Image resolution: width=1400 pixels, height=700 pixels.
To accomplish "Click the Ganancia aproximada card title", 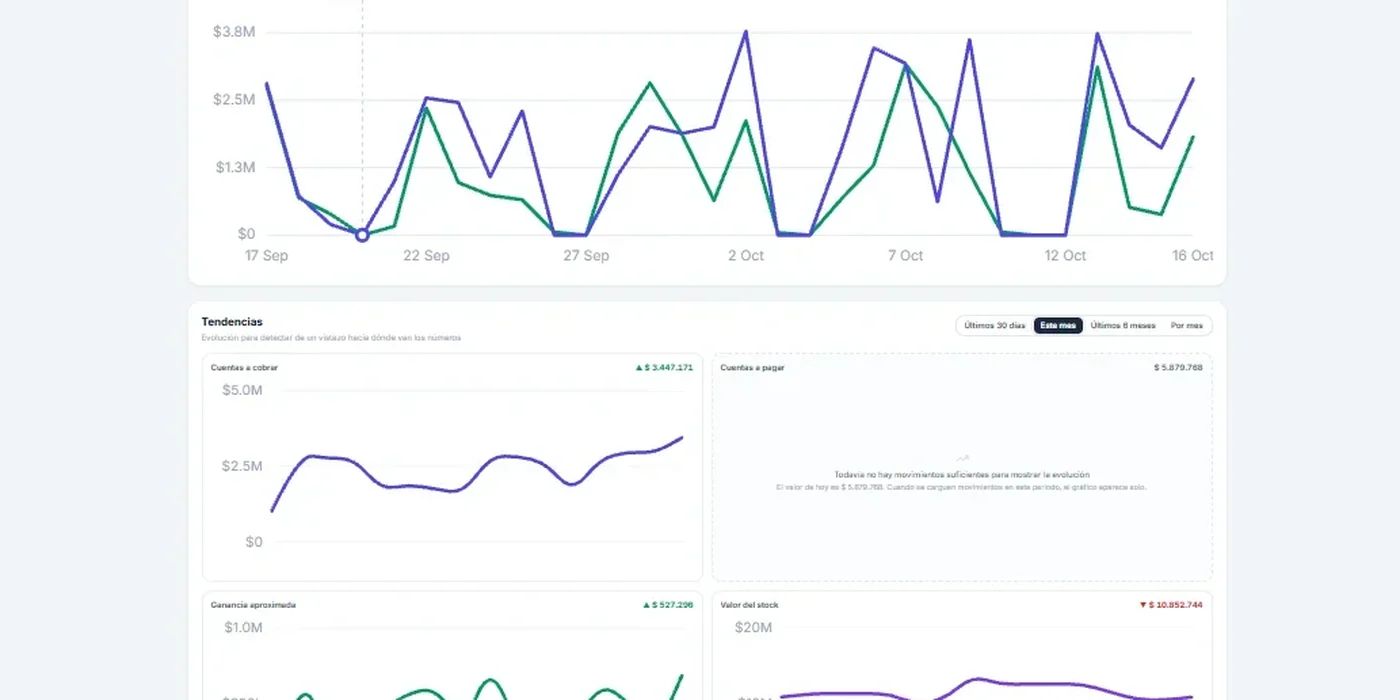I will click(x=253, y=605).
